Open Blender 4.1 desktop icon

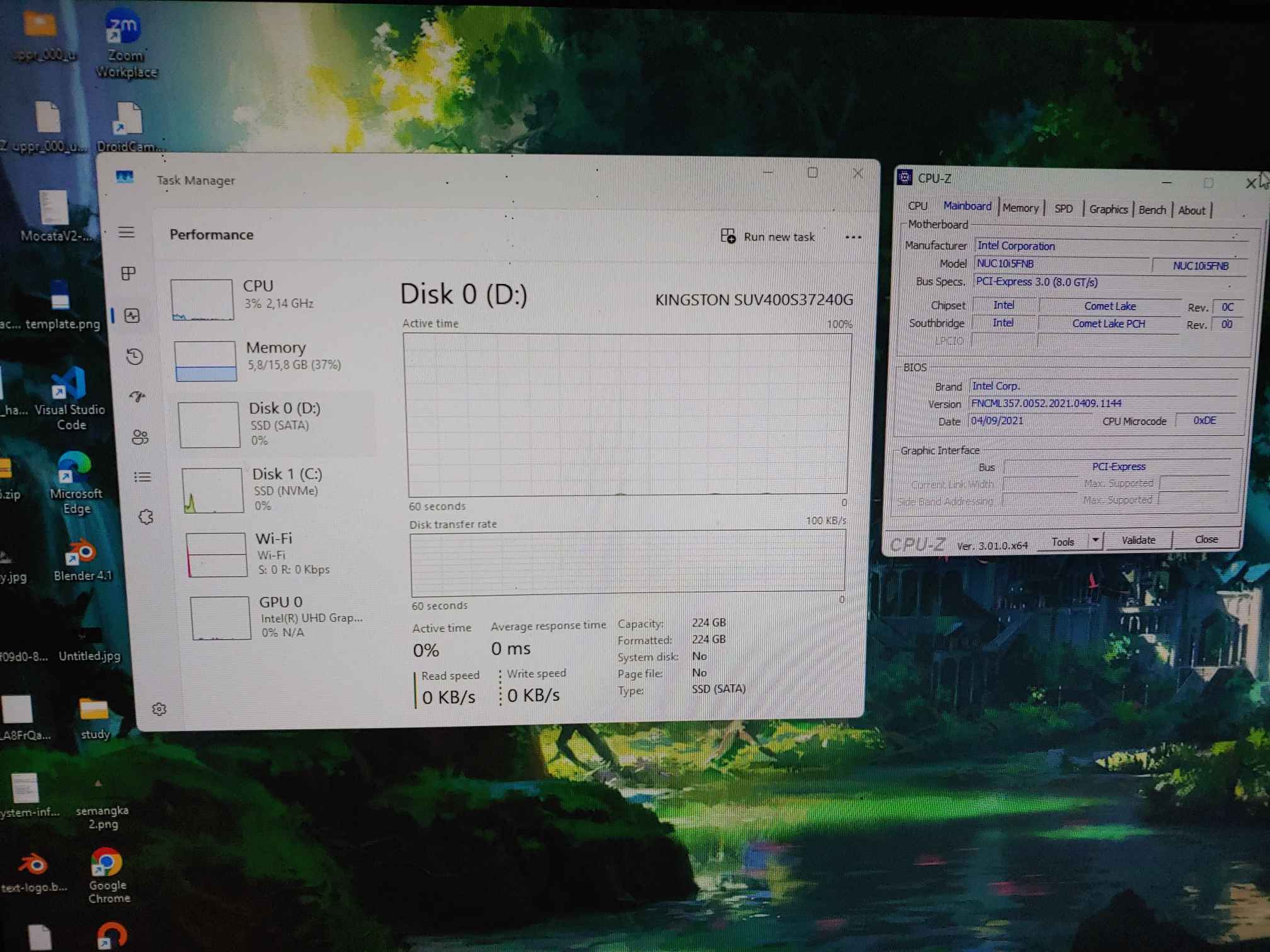[82, 560]
